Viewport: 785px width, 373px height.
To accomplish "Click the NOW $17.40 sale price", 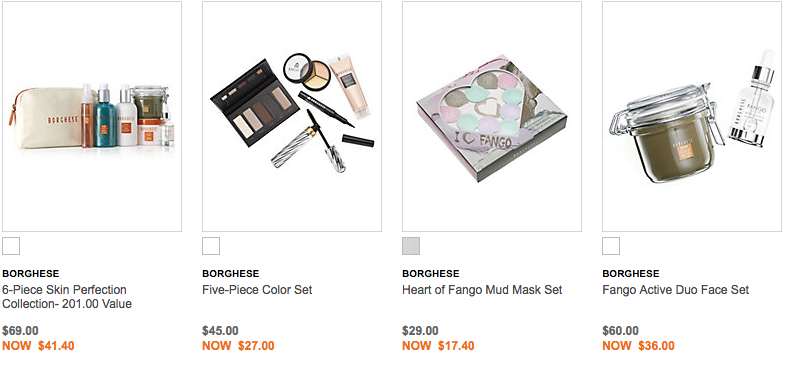I will pos(438,345).
